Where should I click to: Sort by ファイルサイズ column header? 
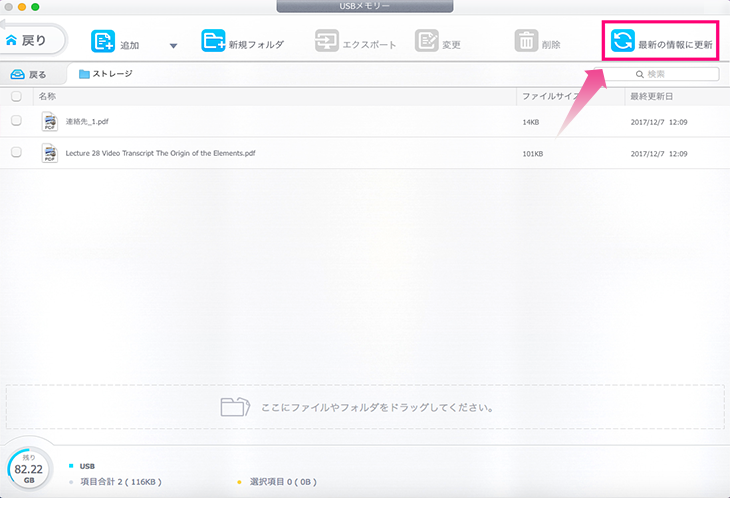551,96
